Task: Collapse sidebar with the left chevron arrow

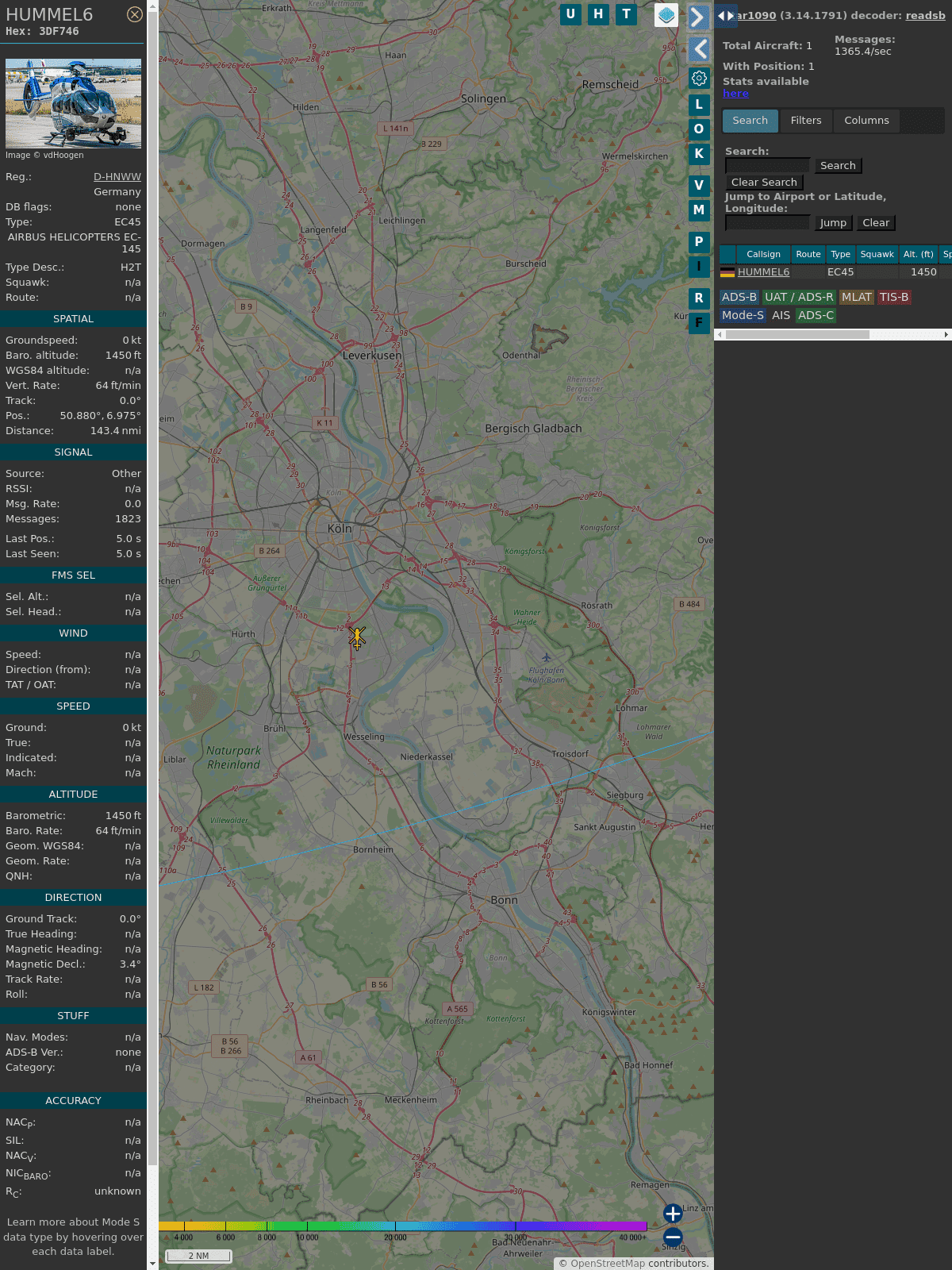Action: tap(699, 49)
